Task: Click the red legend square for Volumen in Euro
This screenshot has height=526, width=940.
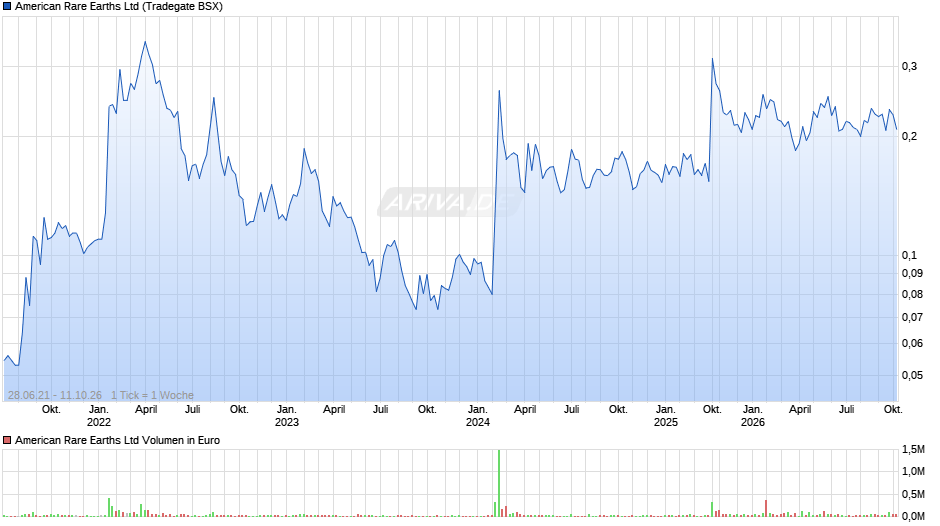Action: click(7, 440)
